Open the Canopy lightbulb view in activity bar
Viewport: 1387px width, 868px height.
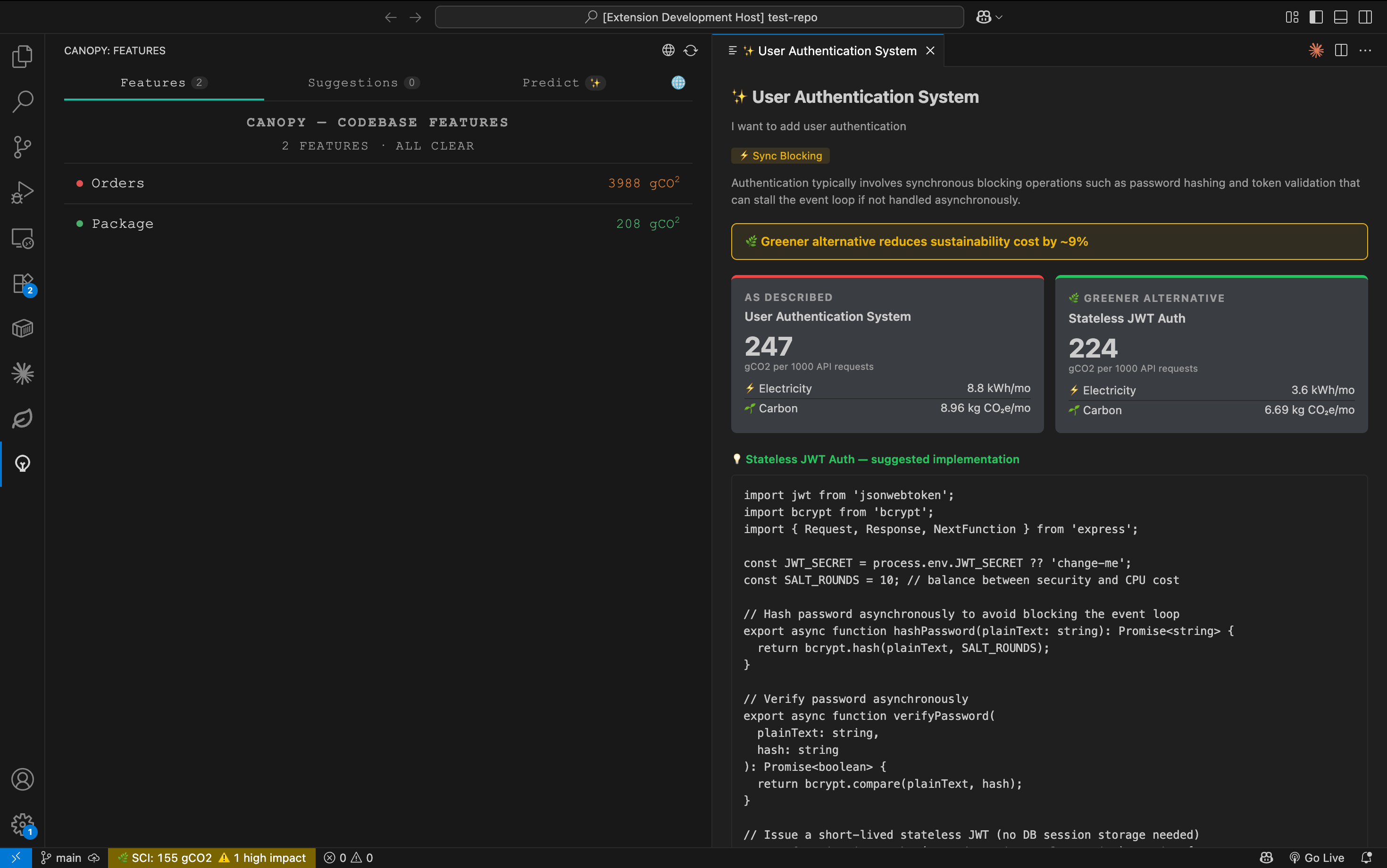pos(22,463)
